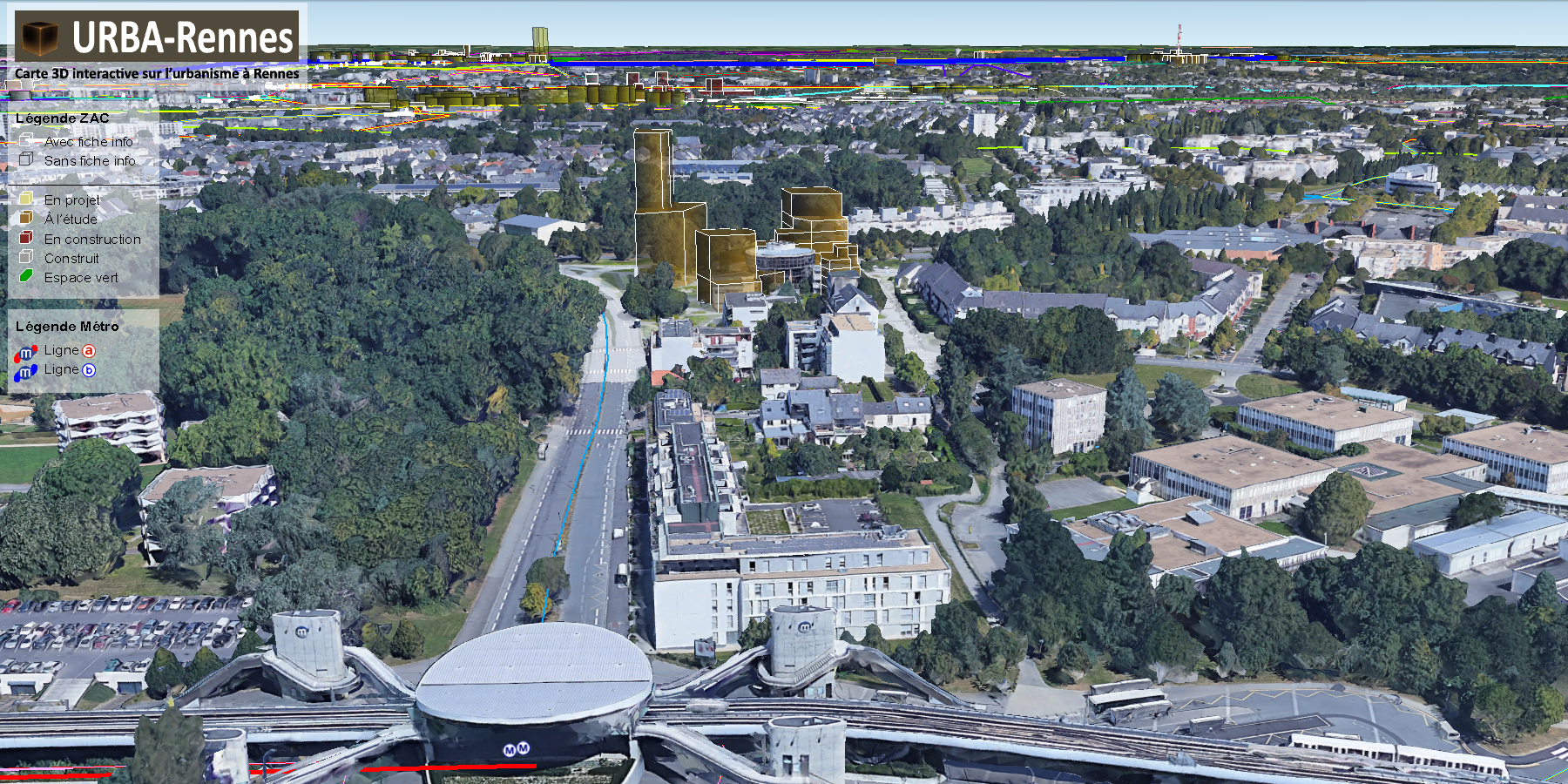Click the 'En construction' legend label
Image resolution: width=1568 pixels, height=784 pixels.
tap(92, 239)
